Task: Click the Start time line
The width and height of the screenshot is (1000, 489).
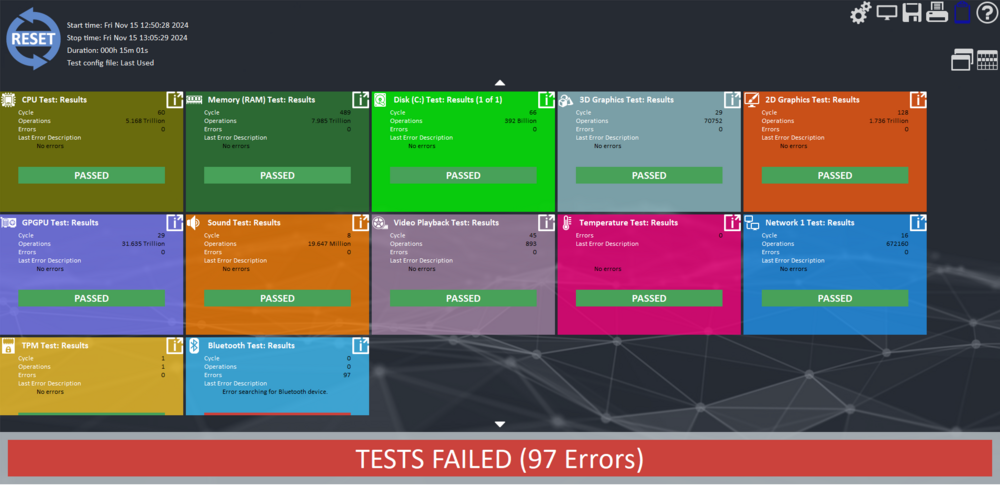Action: [128, 25]
